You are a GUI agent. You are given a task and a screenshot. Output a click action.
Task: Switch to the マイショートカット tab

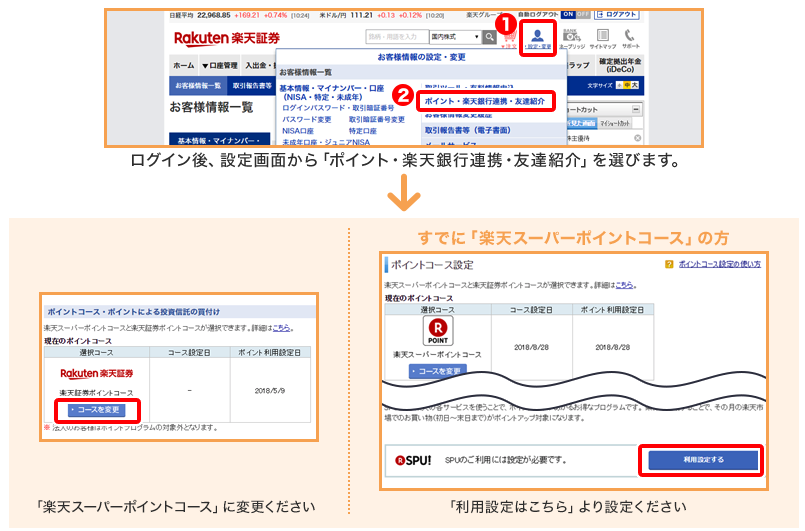point(615,123)
